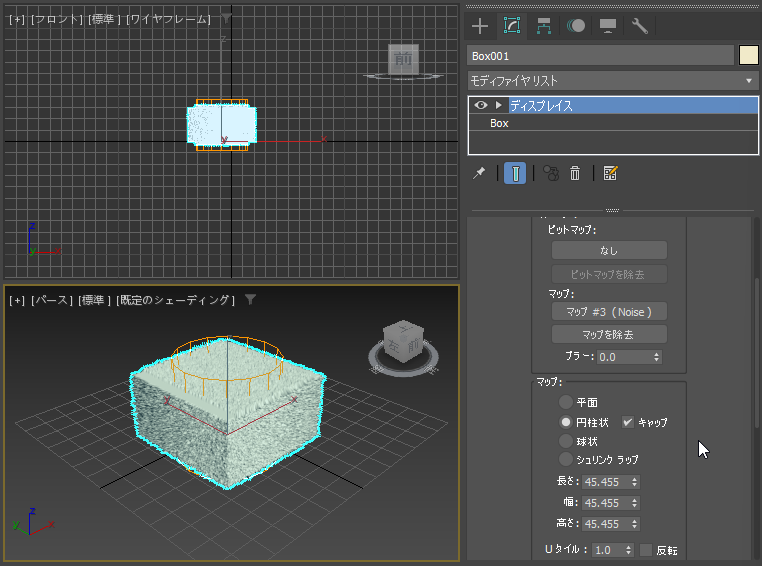Adjust the 高さ spinner arrows
Viewport: 762px width, 566px height.
click(635, 524)
